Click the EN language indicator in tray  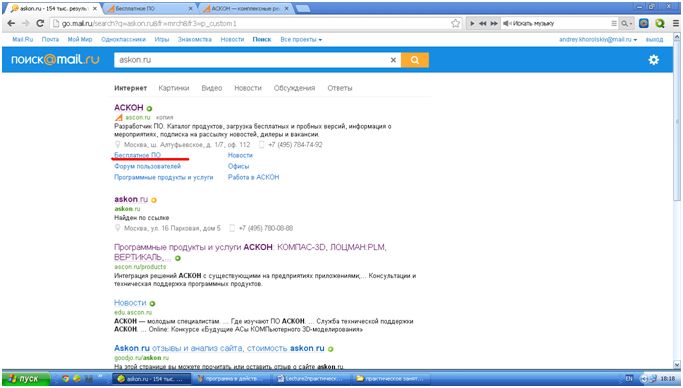coord(629,378)
